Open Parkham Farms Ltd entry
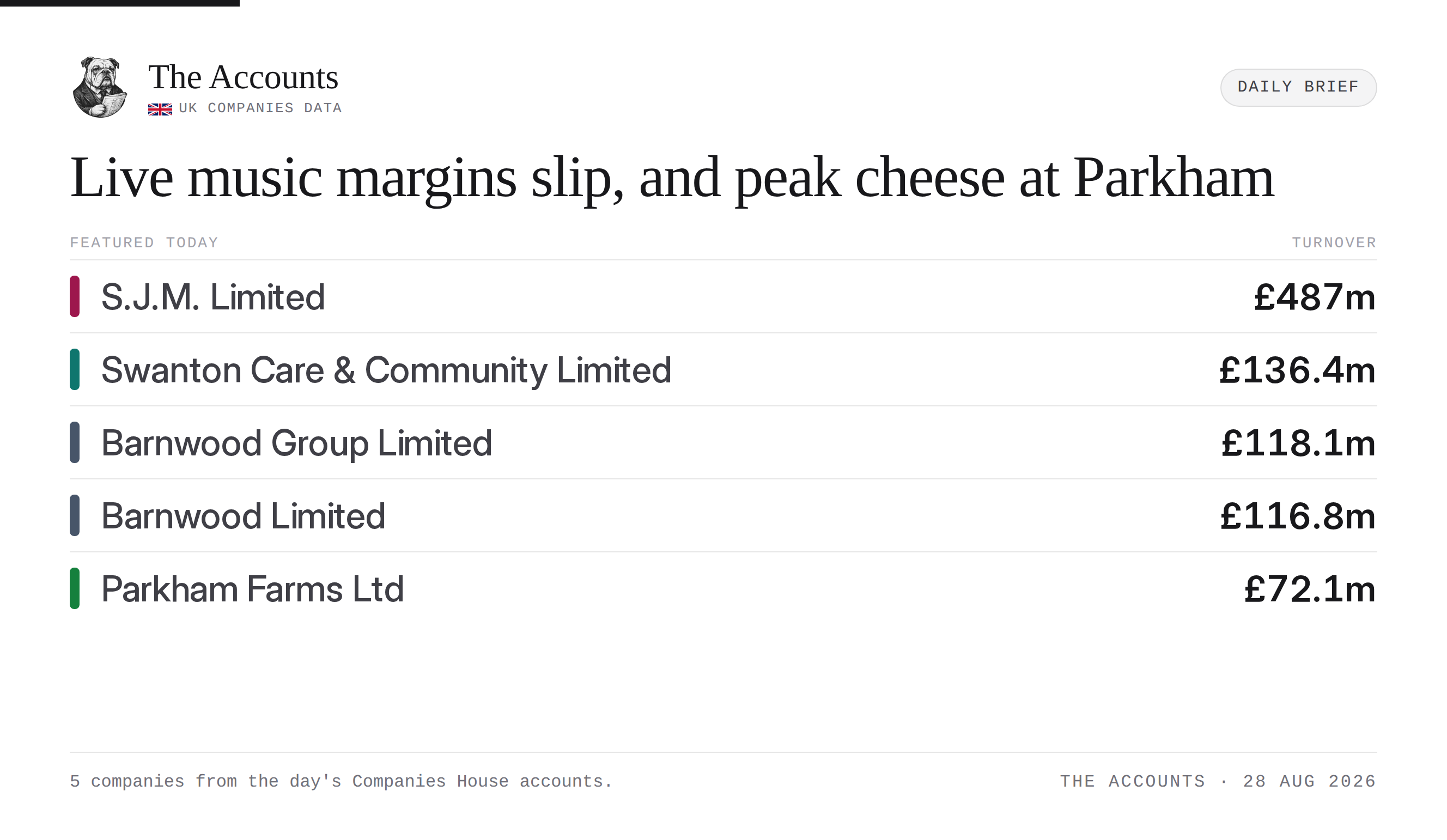This screenshot has height=840, width=1447. 723,588
